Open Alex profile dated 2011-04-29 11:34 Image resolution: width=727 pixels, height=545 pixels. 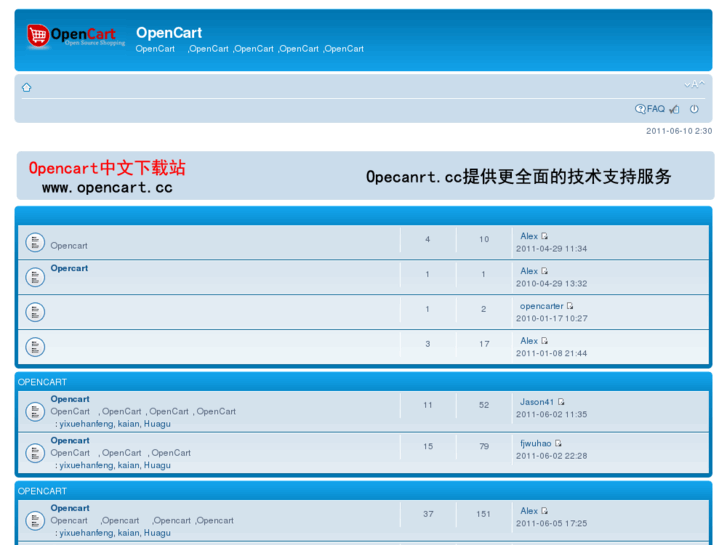point(529,236)
